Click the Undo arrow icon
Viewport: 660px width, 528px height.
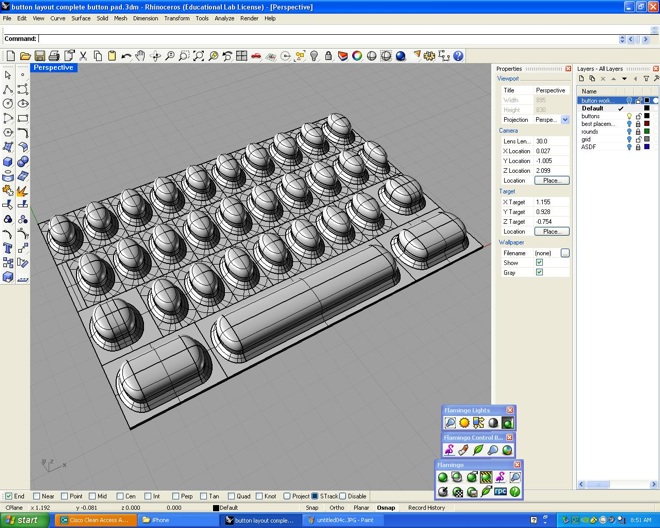coord(126,56)
